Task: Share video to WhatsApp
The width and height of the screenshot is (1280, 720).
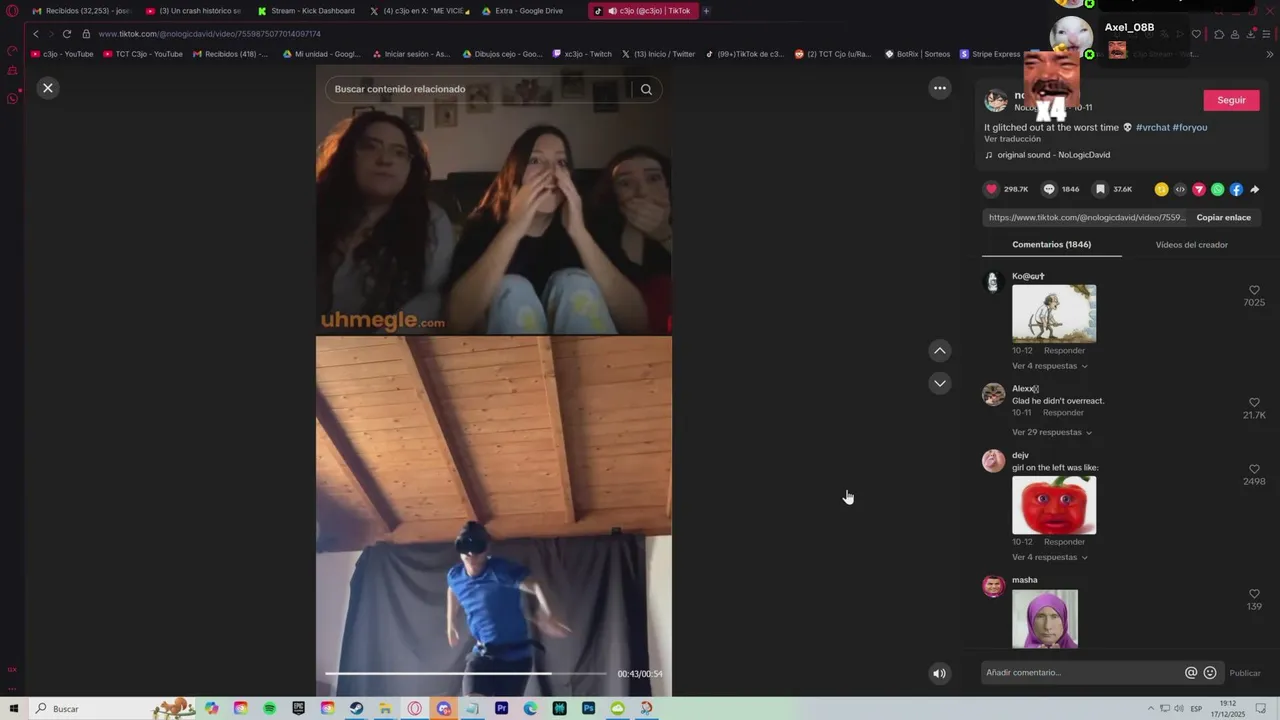Action: 1218,189
